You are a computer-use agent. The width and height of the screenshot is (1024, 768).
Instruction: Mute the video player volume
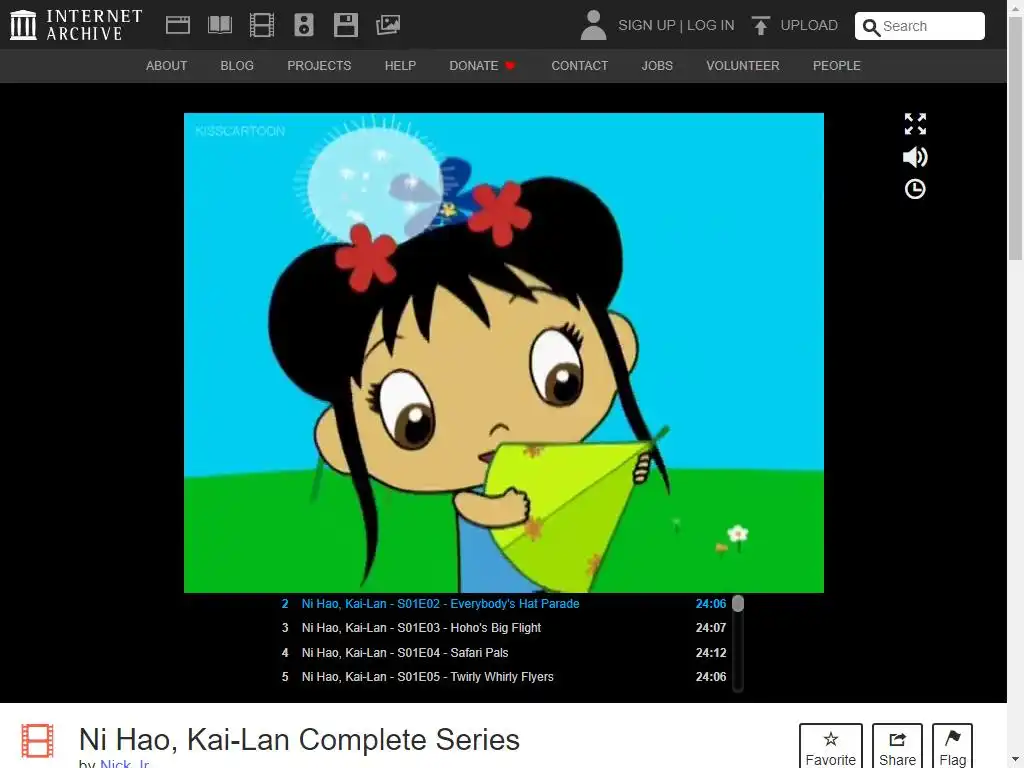915,157
